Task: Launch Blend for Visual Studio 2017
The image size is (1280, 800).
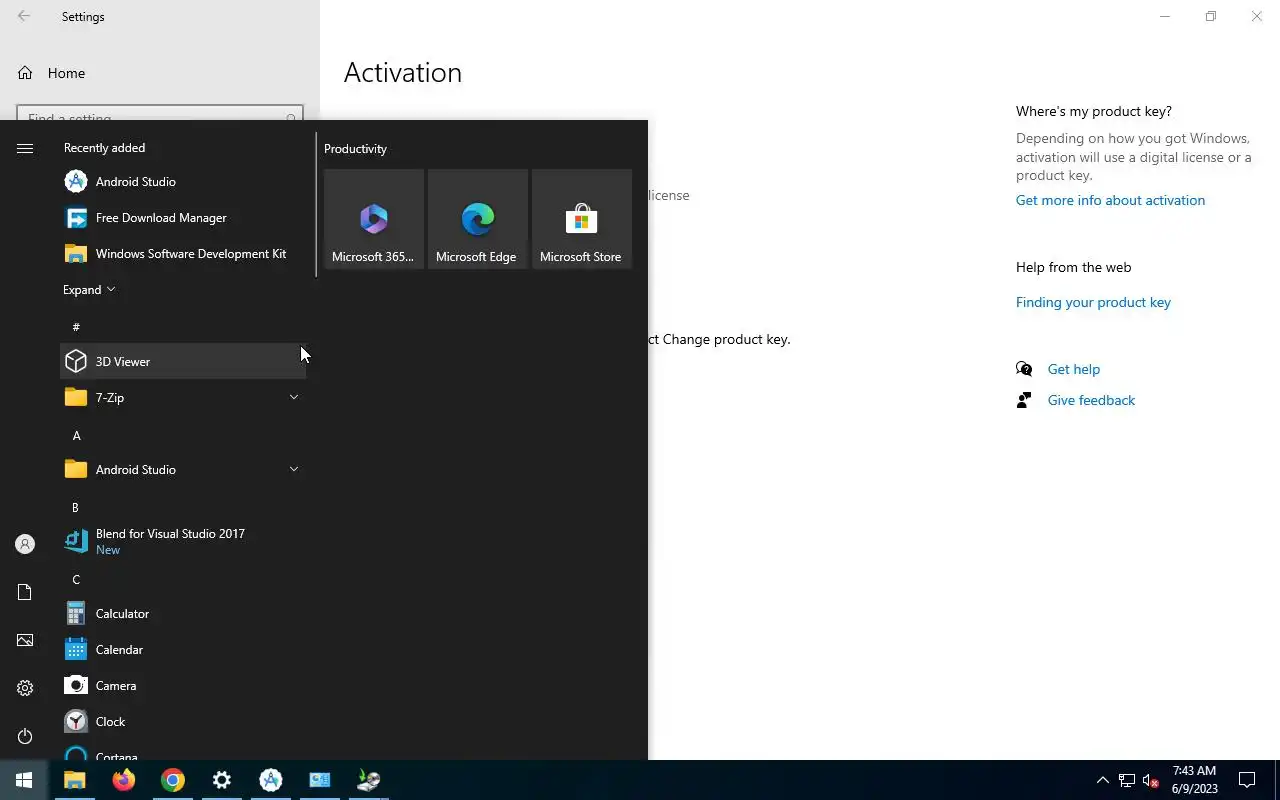Action: (183, 542)
